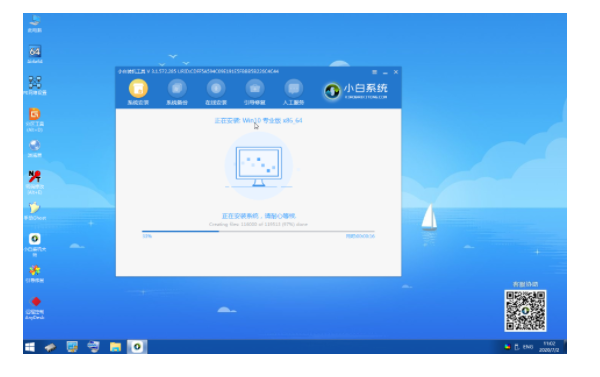Click the ENG language indicator
Screen dimensions: 600x377
pos(528,347)
